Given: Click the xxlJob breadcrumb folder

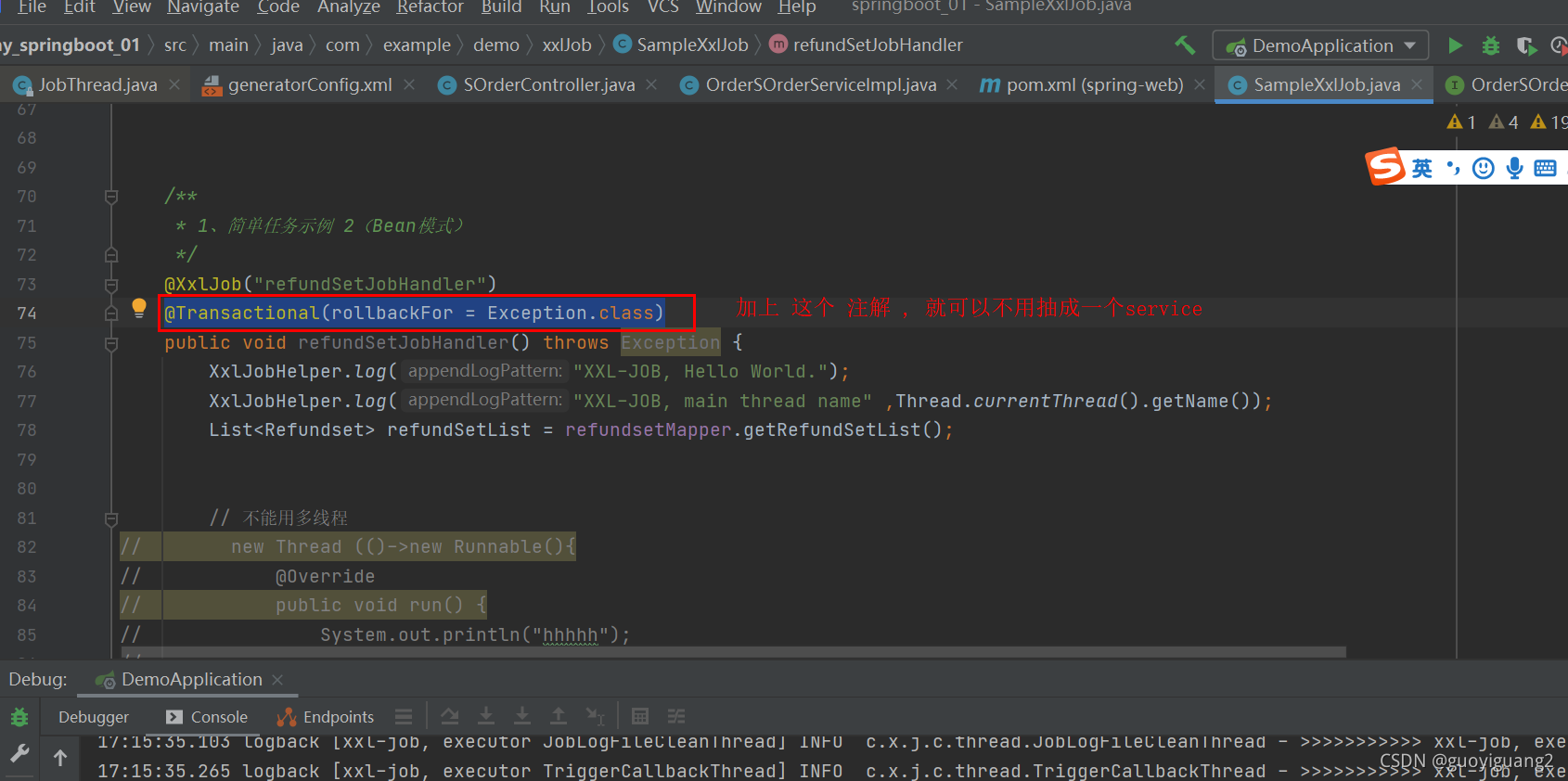Looking at the screenshot, I should tap(567, 45).
